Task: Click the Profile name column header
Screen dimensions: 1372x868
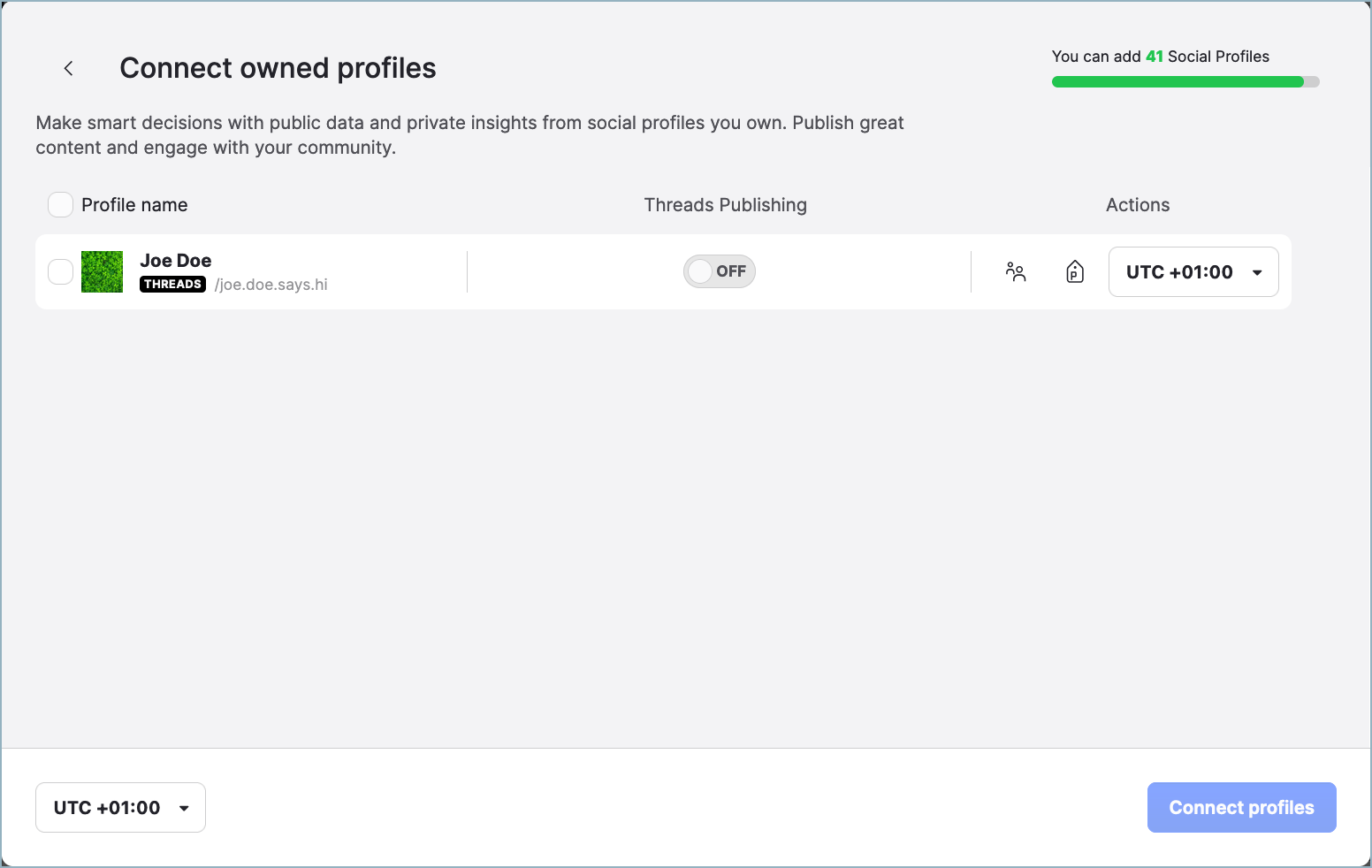Action: (133, 204)
